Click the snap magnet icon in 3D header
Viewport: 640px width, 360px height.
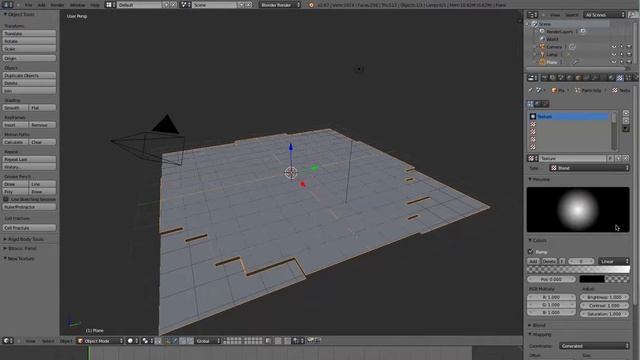287,340
